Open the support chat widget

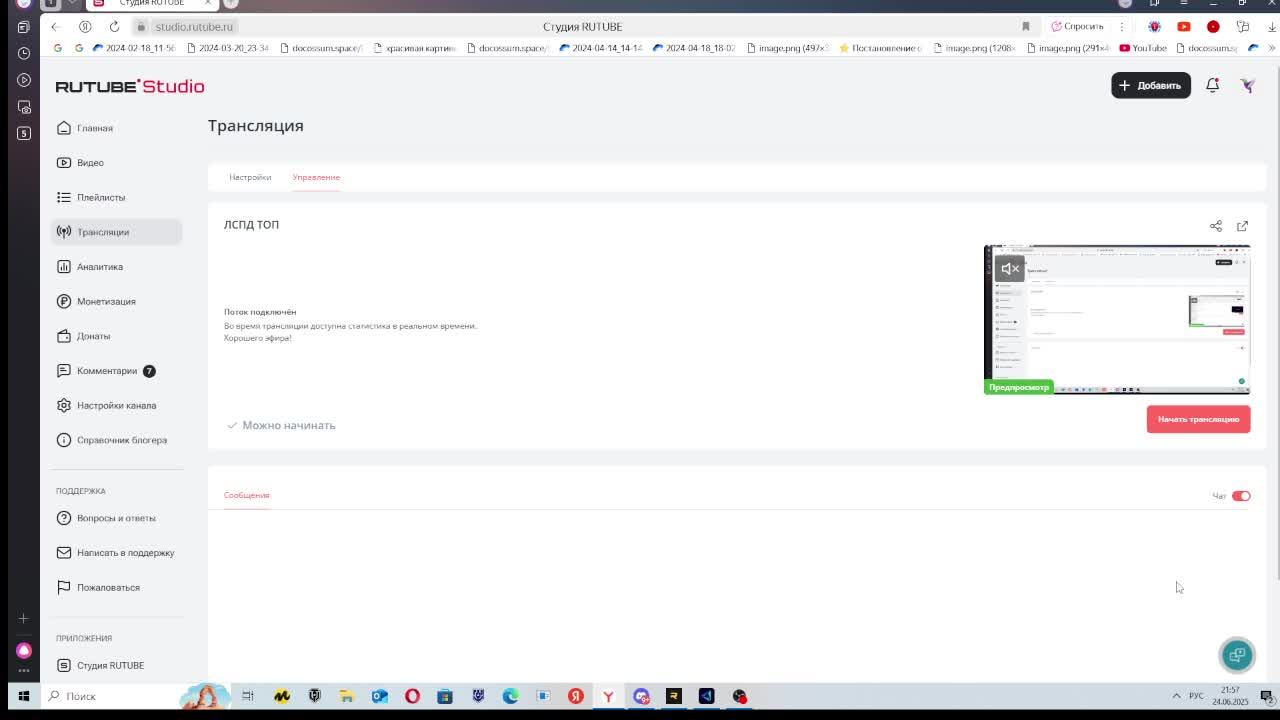click(x=1237, y=655)
